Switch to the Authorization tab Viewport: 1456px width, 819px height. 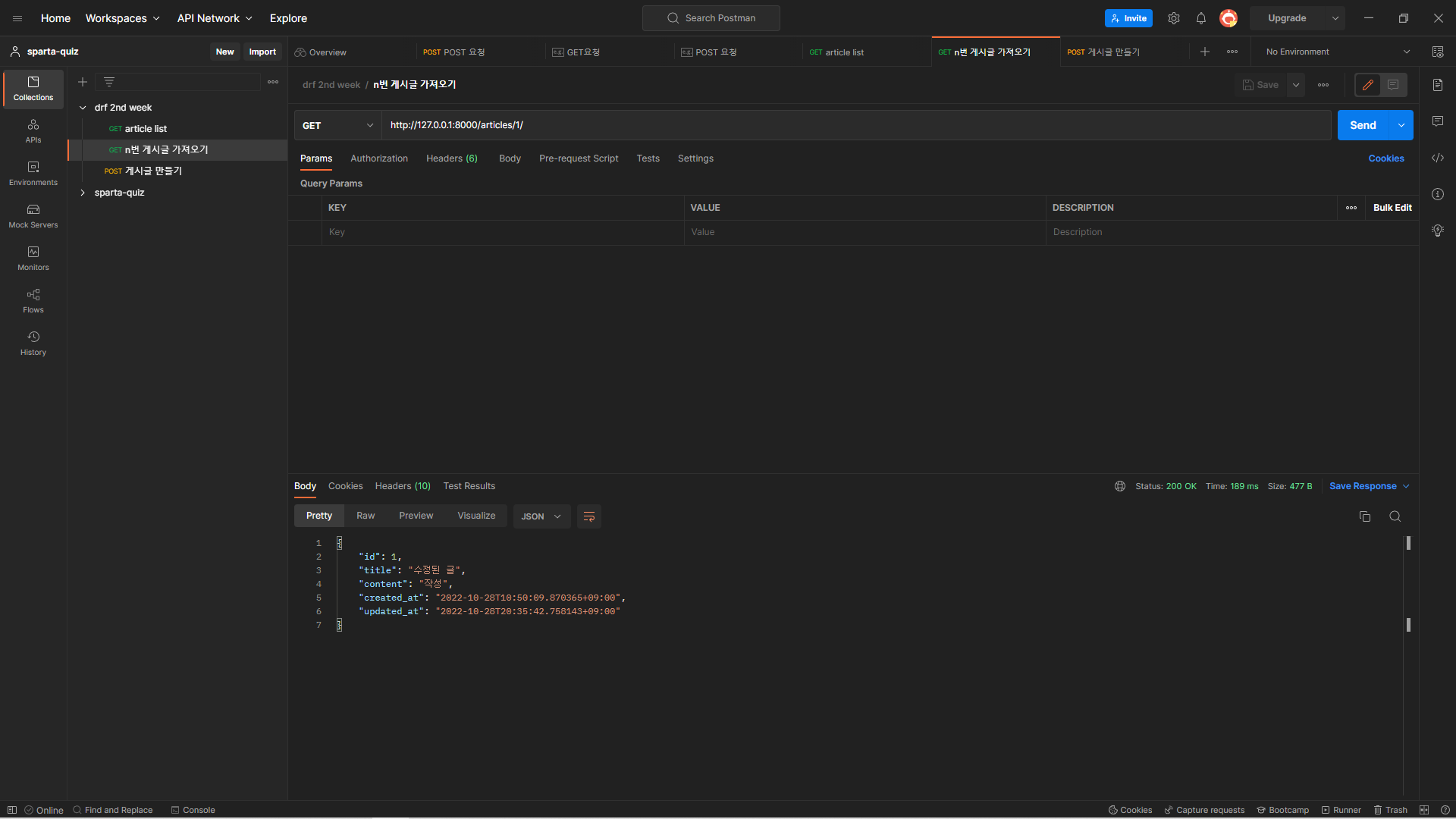(x=379, y=158)
